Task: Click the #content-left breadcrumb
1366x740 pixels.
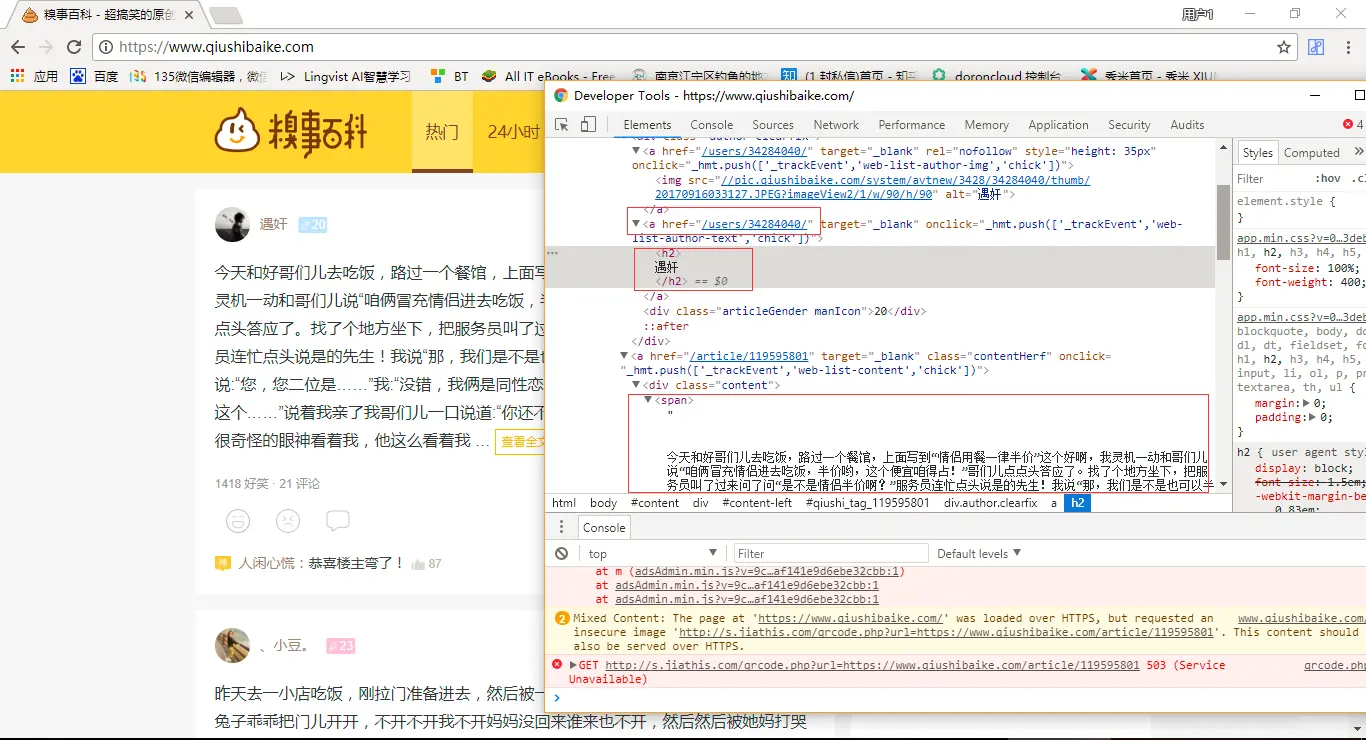Action: pyautogui.click(x=757, y=503)
